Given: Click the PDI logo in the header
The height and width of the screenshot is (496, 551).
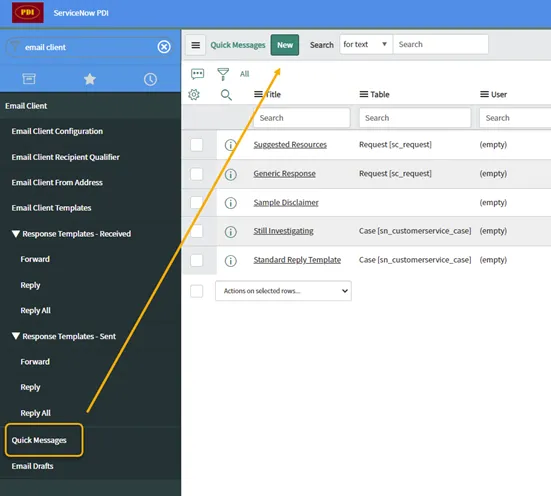Looking at the screenshot, I should [28, 13].
